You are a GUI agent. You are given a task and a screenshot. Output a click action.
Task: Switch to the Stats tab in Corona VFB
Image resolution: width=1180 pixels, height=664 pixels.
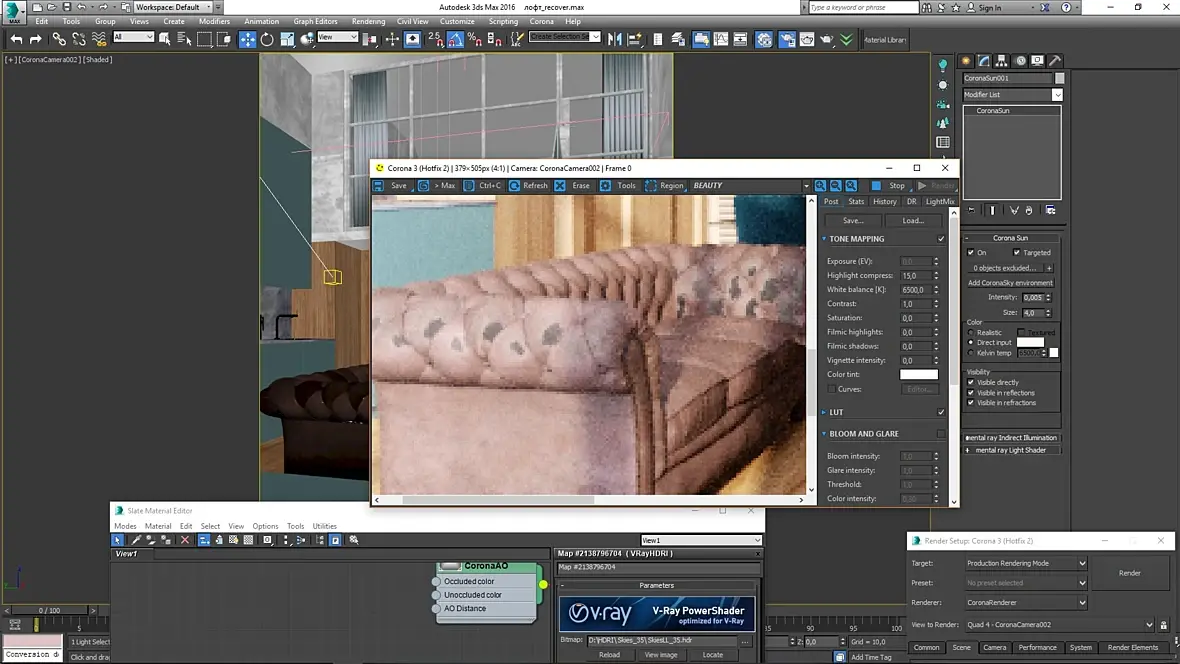856,202
